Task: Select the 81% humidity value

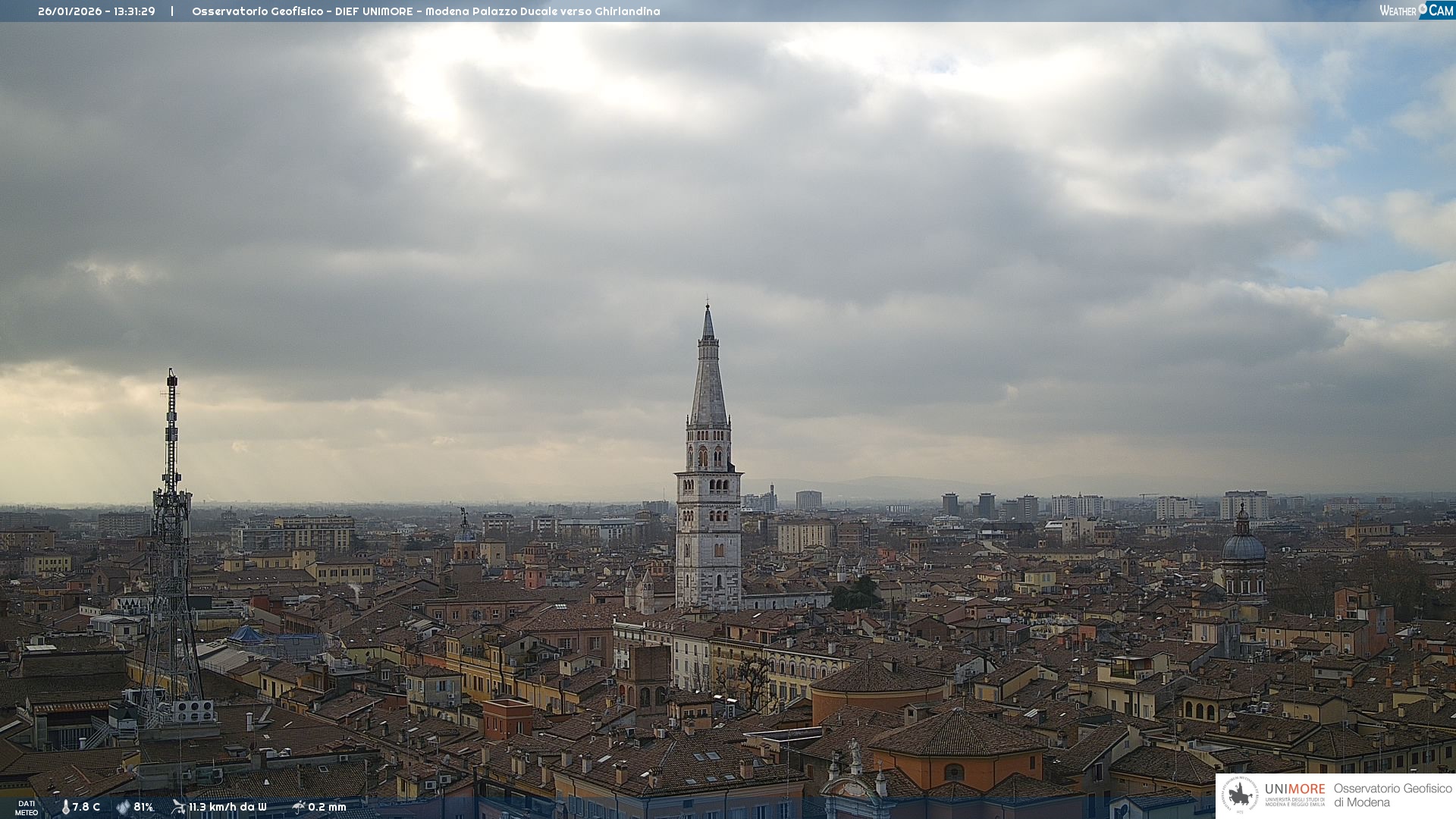Action: tap(143, 807)
